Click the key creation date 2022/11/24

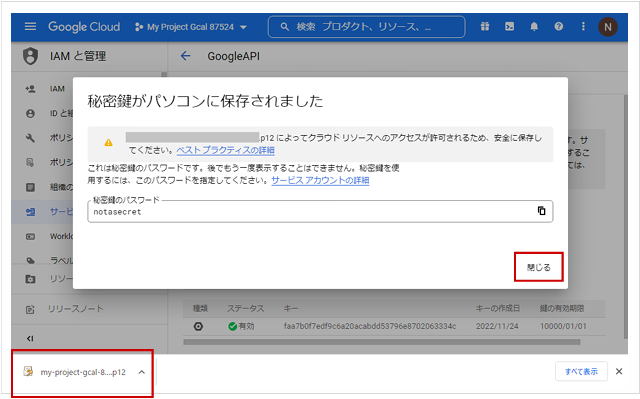pos(497,326)
